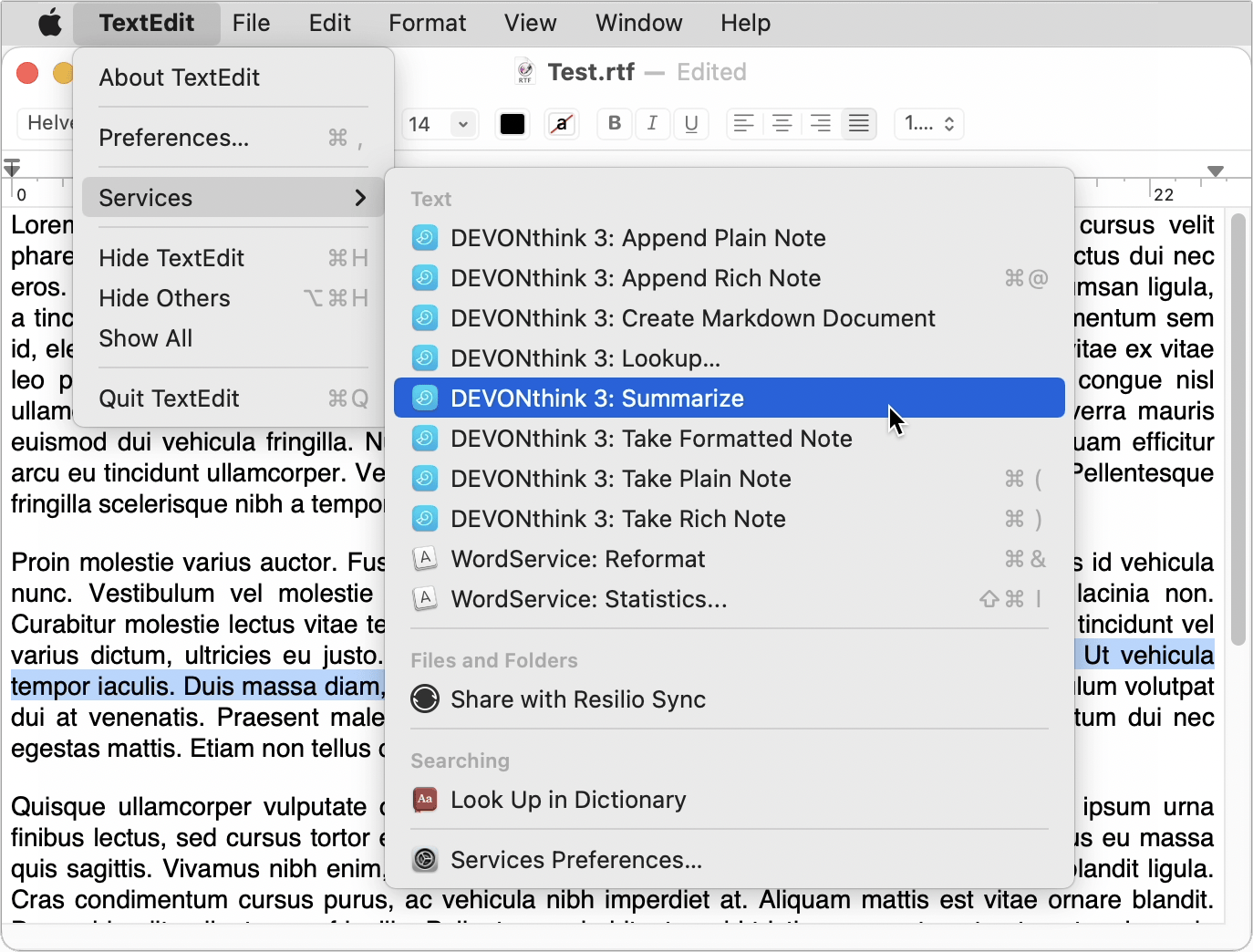Click the Dictionary icon
1253x952 pixels.
pos(425,800)
